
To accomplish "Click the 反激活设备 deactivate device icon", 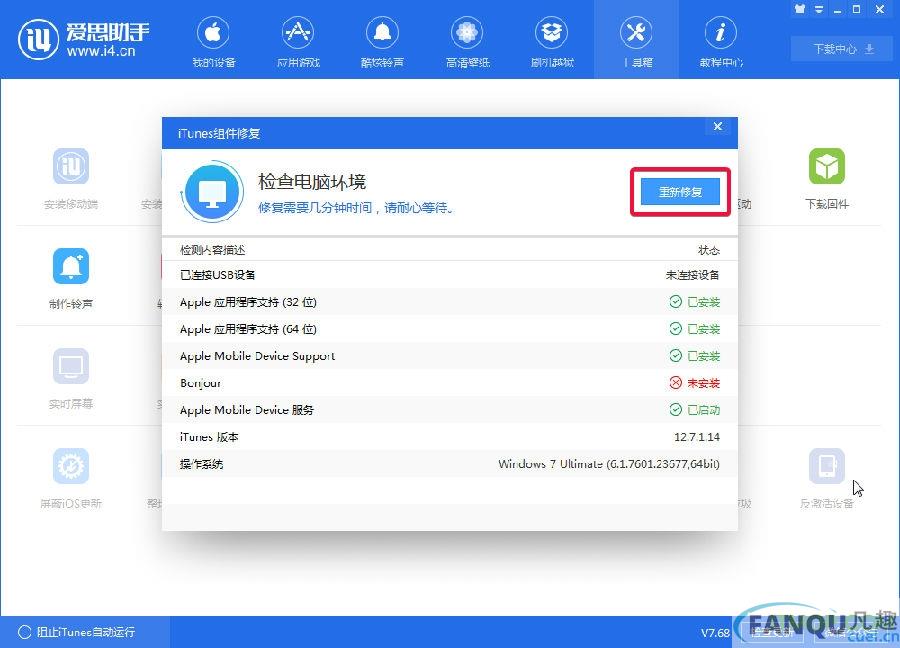I will click(827, 466).
